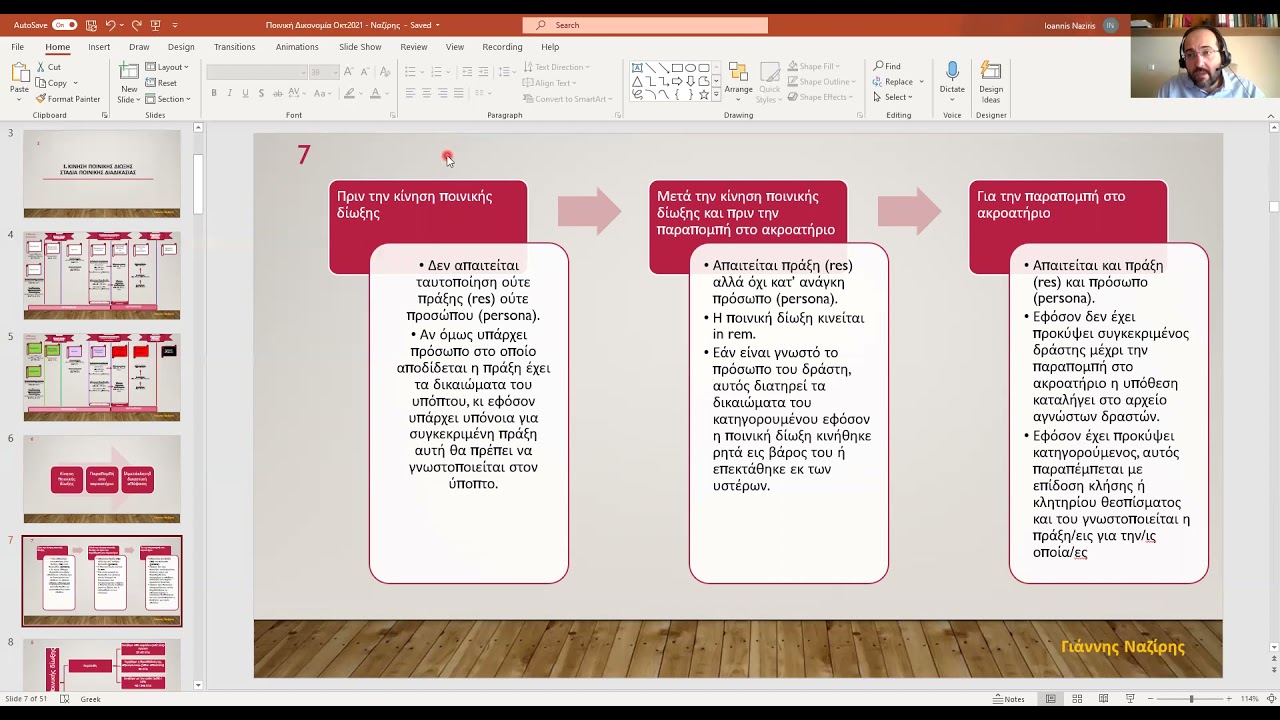Fit slide to current window

pyautogui.click(x=1271, y=699)
